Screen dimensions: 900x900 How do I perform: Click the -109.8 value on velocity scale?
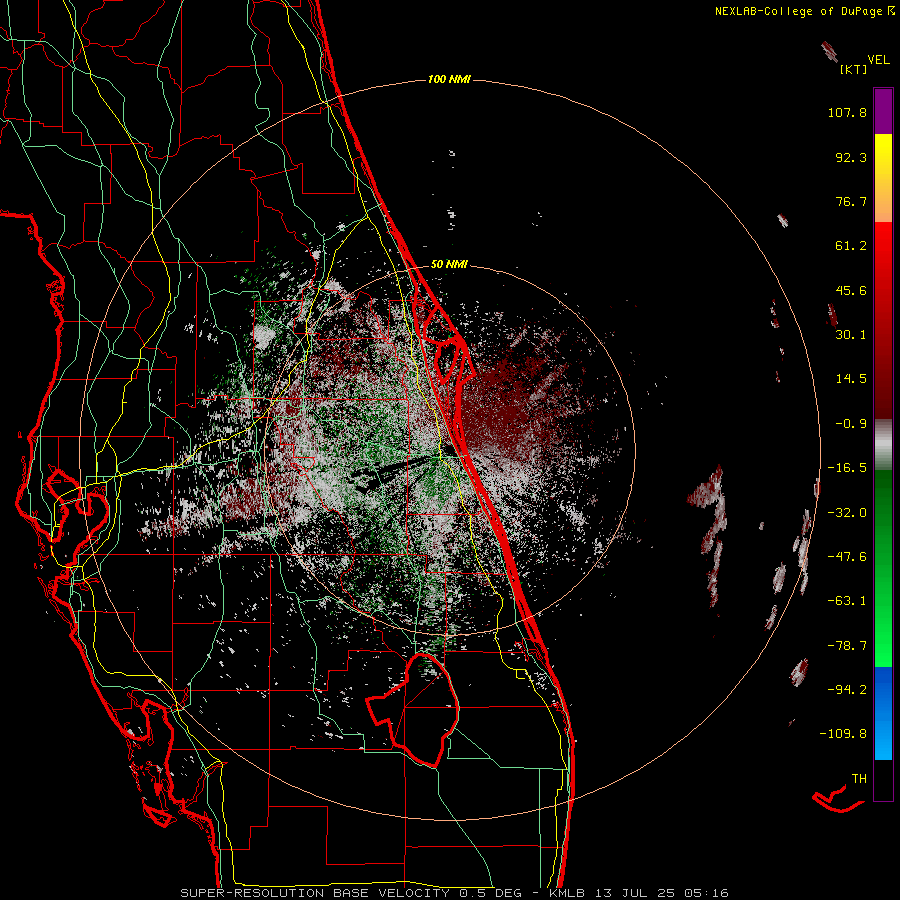click(843, 734)
